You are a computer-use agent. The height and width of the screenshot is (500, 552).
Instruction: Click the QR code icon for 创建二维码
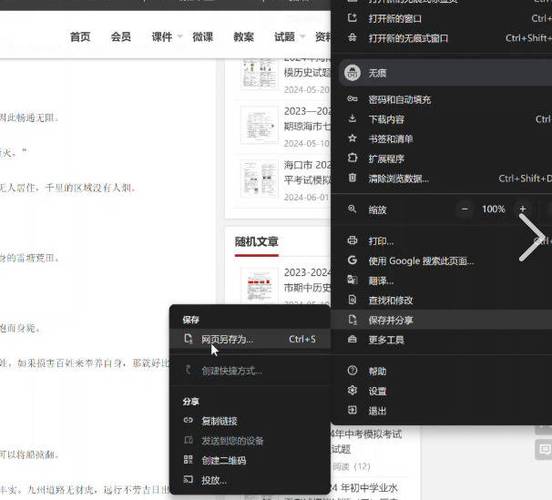[x=188, y=460]
